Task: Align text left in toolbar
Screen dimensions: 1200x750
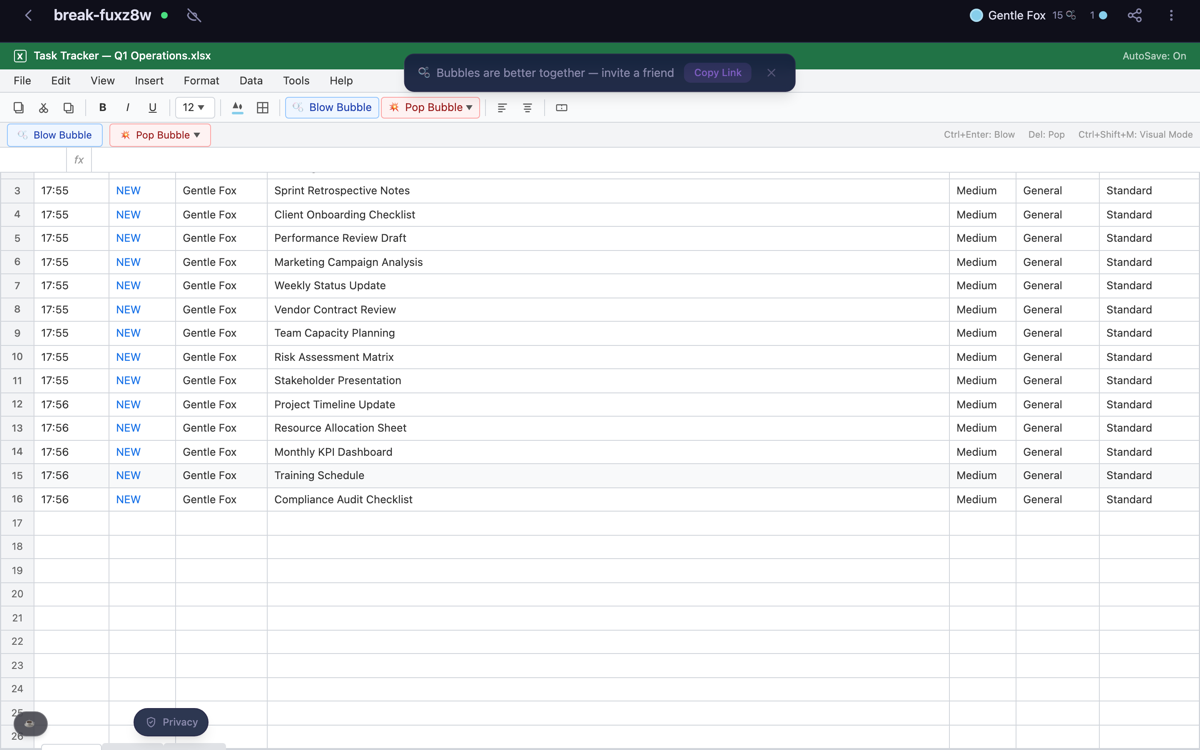Action: tap(502, 108)
